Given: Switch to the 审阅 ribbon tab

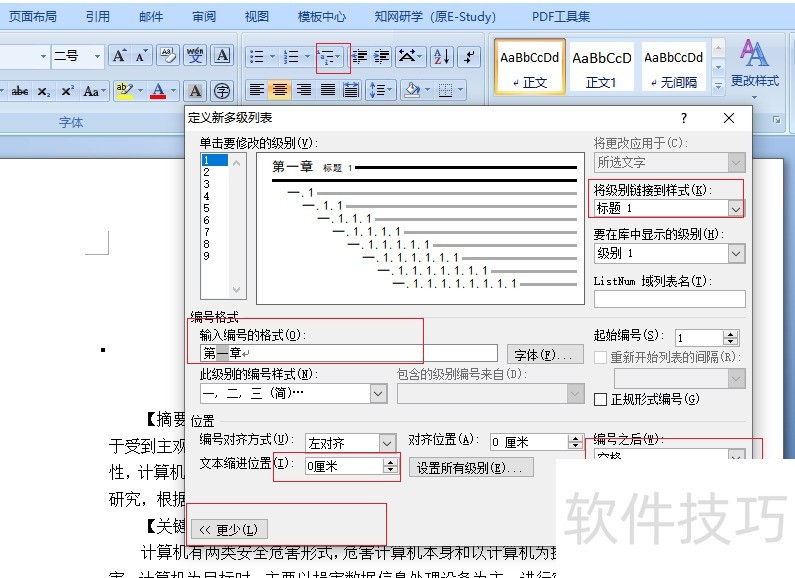Looking at the screenshot, I should click(x=204, y=16).
